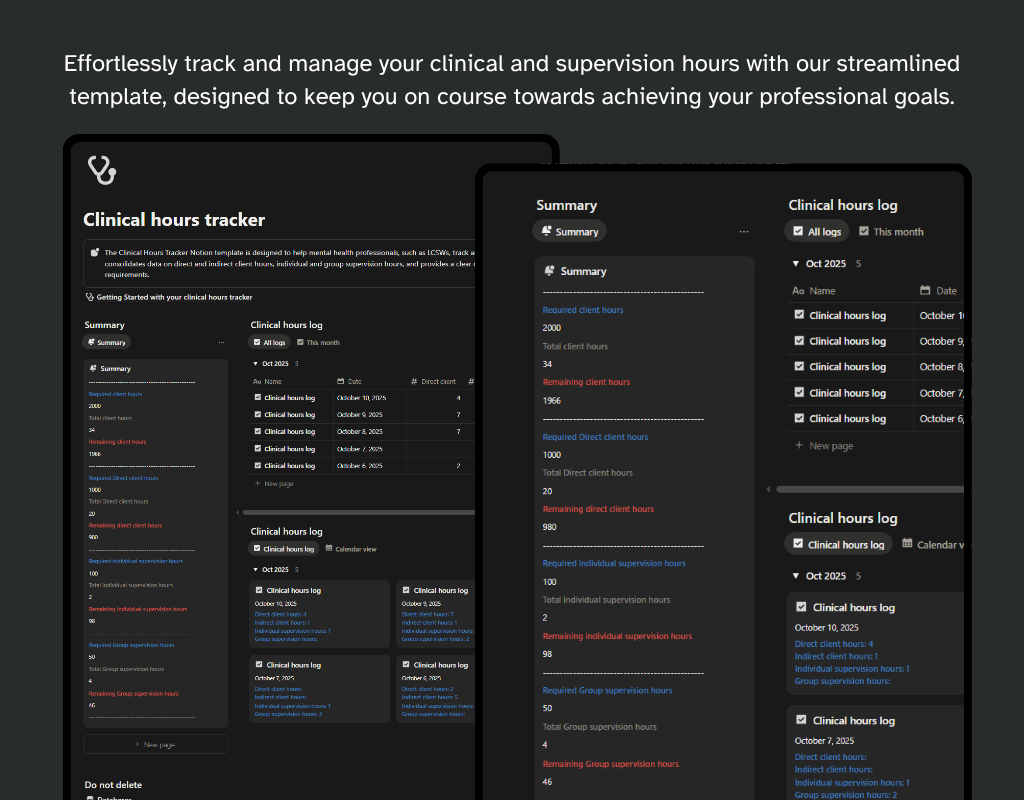Collapse the Oct 2025 gallery group in front window
The width and height of the screenshot is (1024, 800).
point(795,576)
